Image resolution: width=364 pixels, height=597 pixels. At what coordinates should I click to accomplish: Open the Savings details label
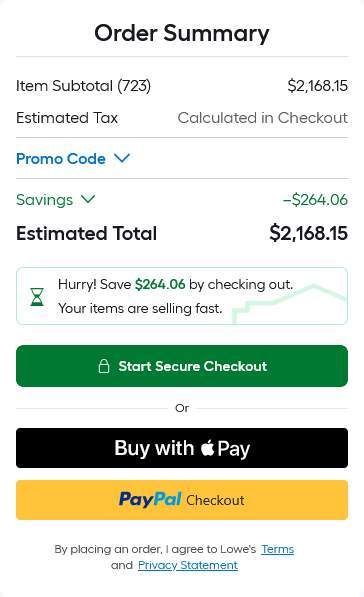pyautogui.click(x=45, y=200)
